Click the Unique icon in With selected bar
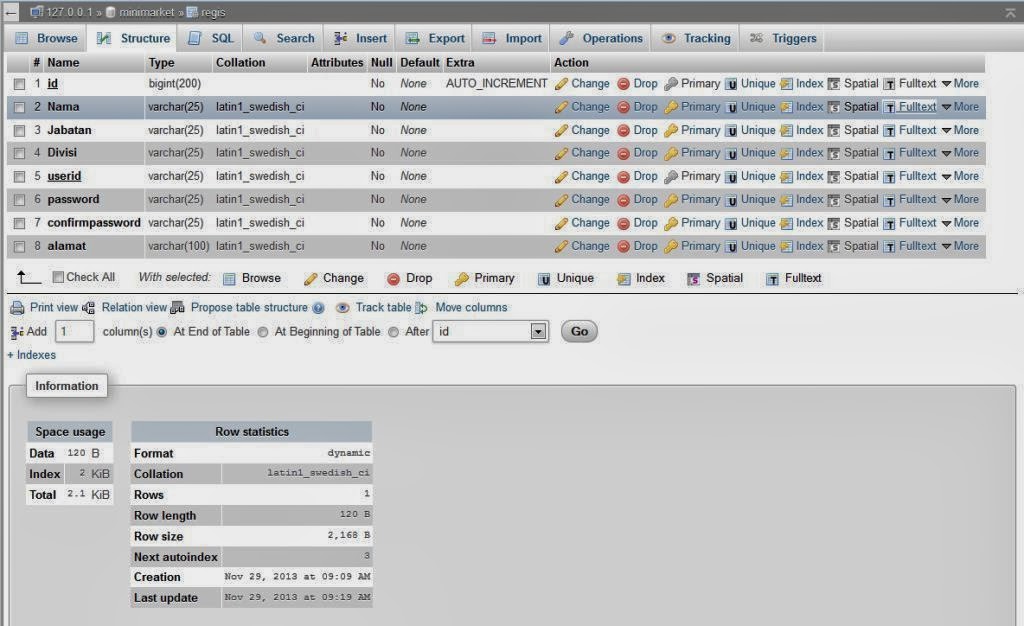The height and width of the screenshot is (626, 1024). point(544,279)
